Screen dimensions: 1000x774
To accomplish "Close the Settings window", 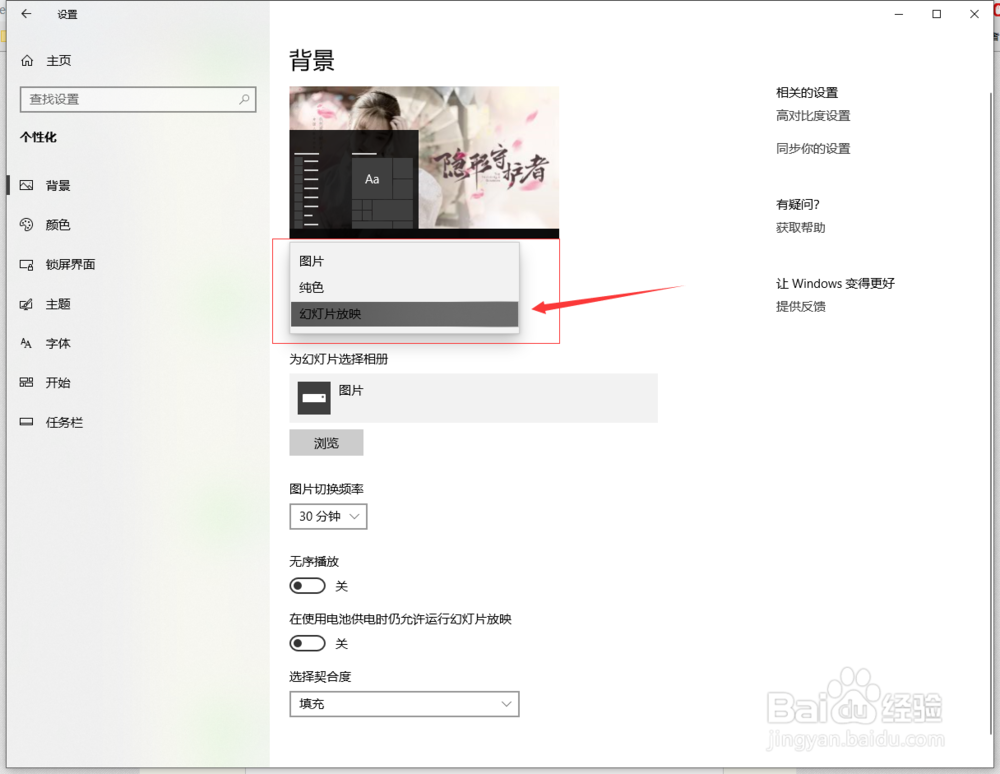I will point(974,14).
